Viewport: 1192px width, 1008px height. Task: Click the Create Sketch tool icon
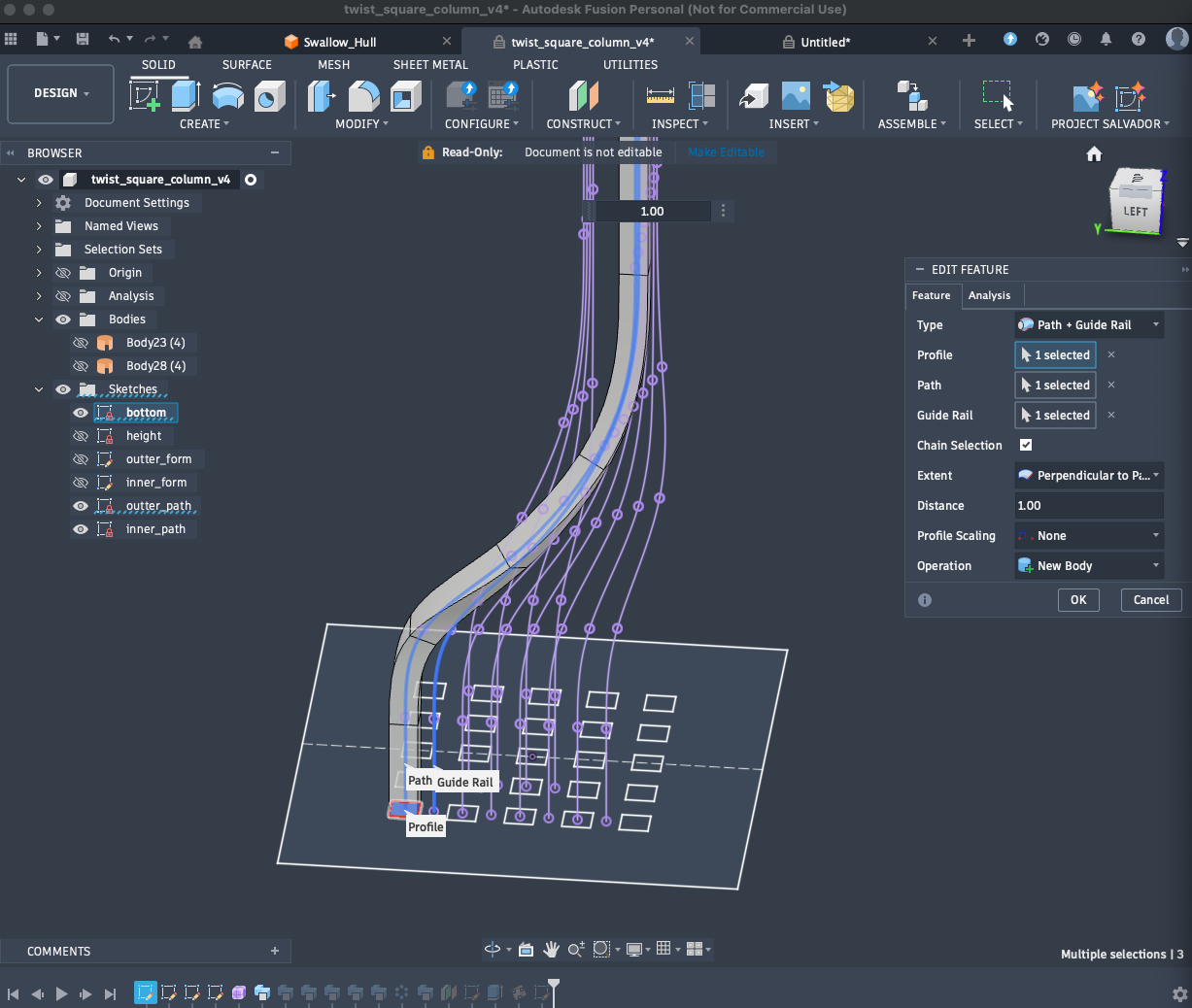pyautogui.click(x=145, y=96)
